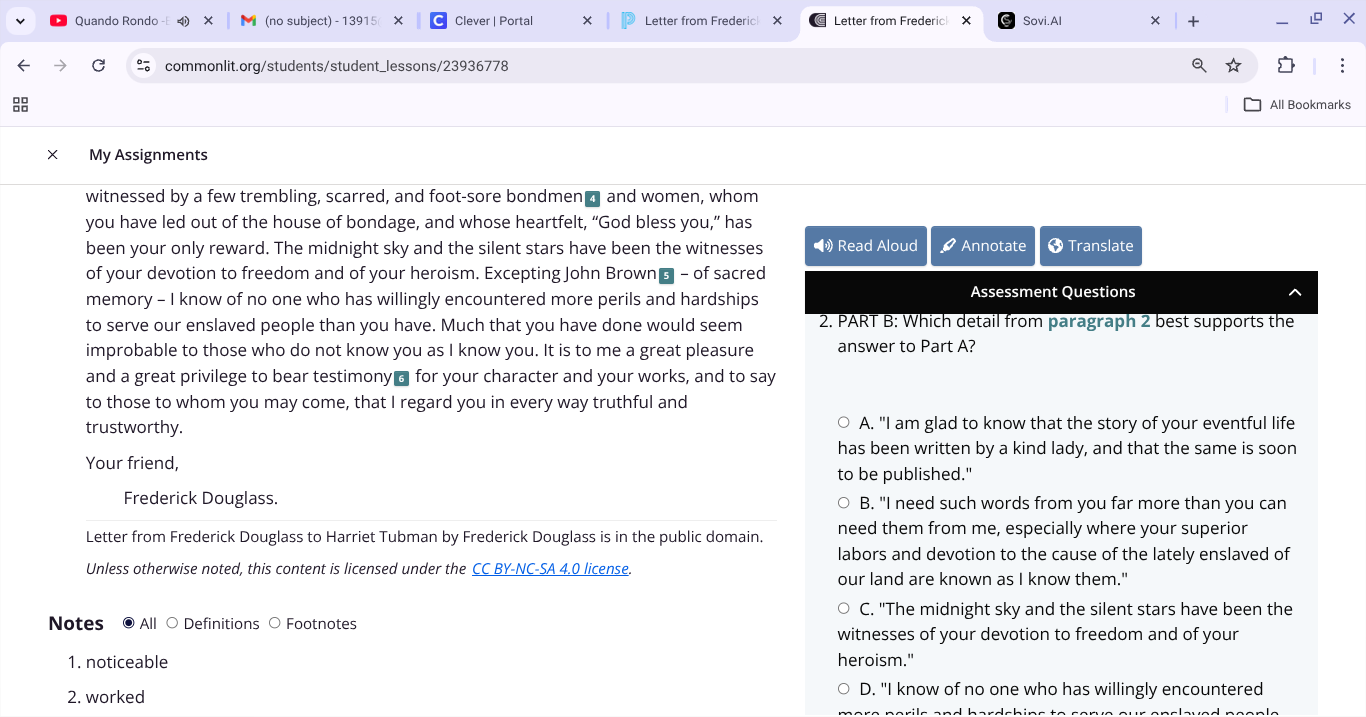
Task: Click the paragraph 2 link in question
Action: click(1098, 321)
